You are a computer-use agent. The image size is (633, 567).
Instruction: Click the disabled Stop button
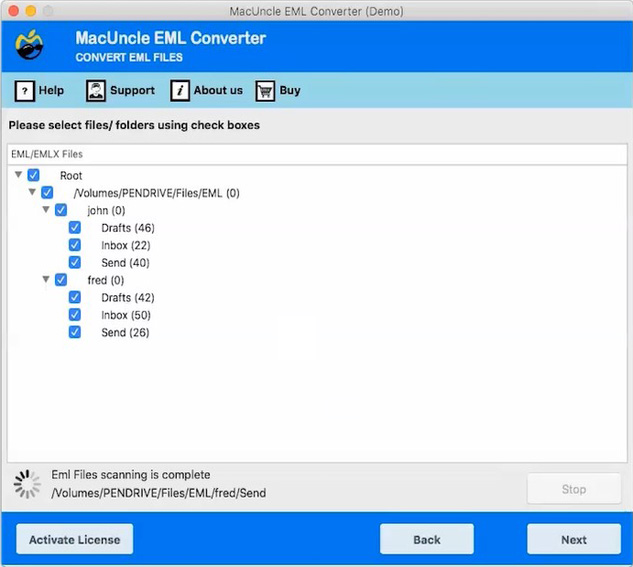[574, 489]
